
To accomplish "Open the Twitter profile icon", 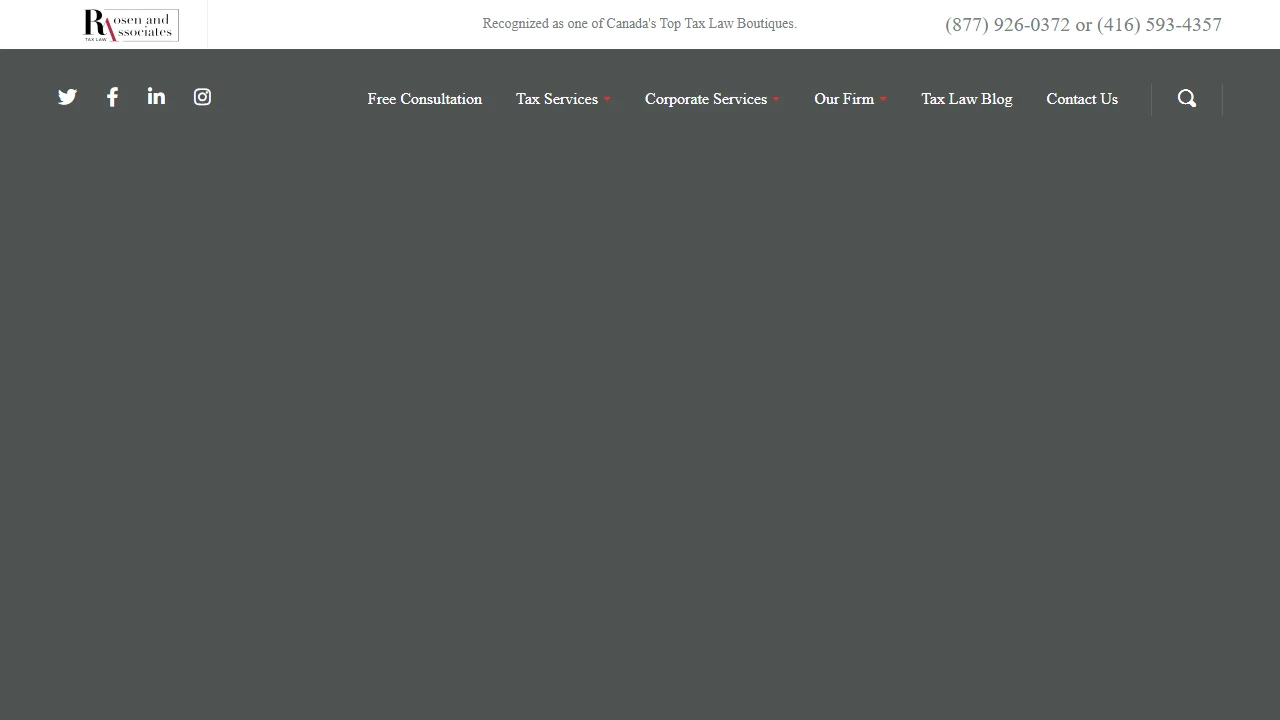I will click(67, 97).
